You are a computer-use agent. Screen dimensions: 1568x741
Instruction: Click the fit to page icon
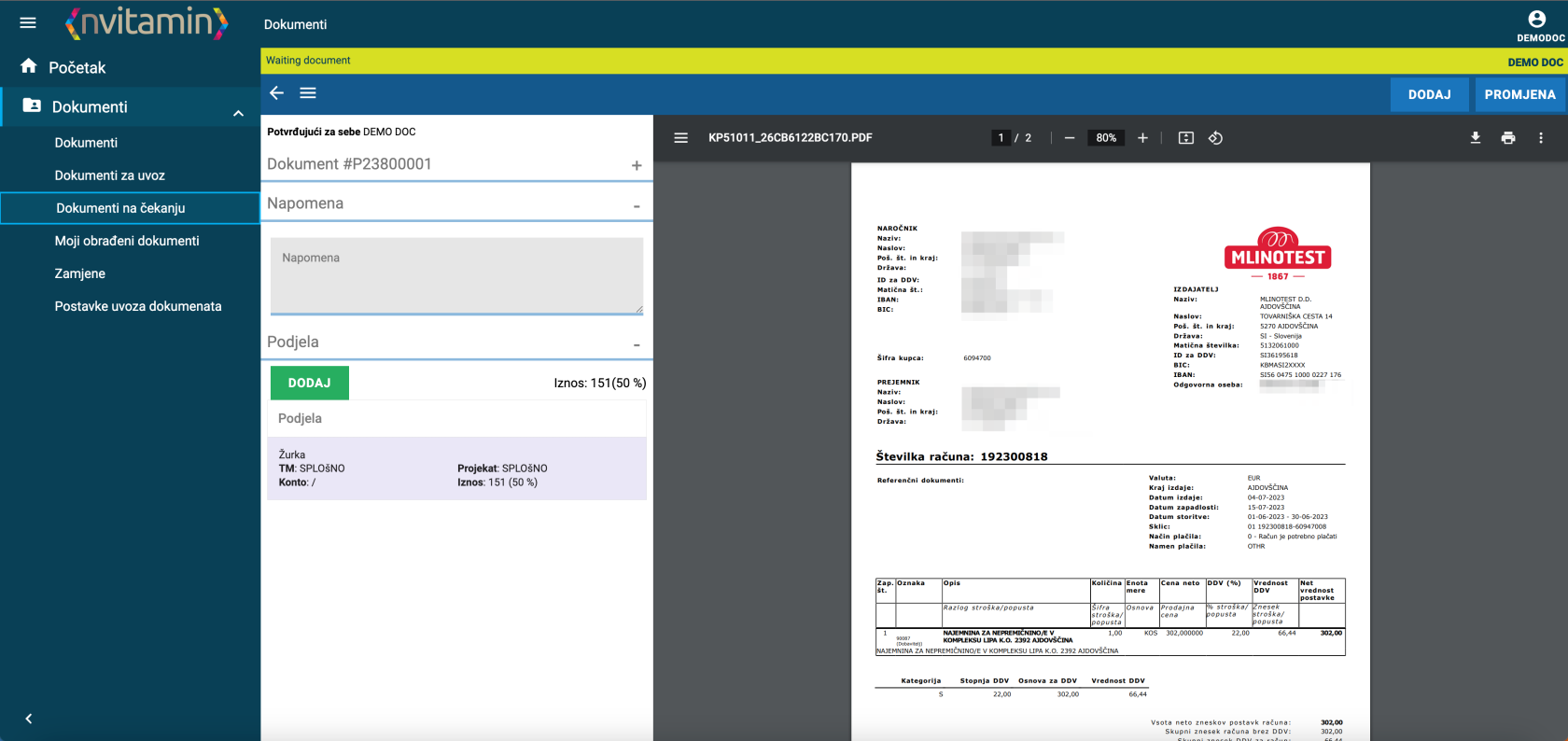[x=1185, y=138]
